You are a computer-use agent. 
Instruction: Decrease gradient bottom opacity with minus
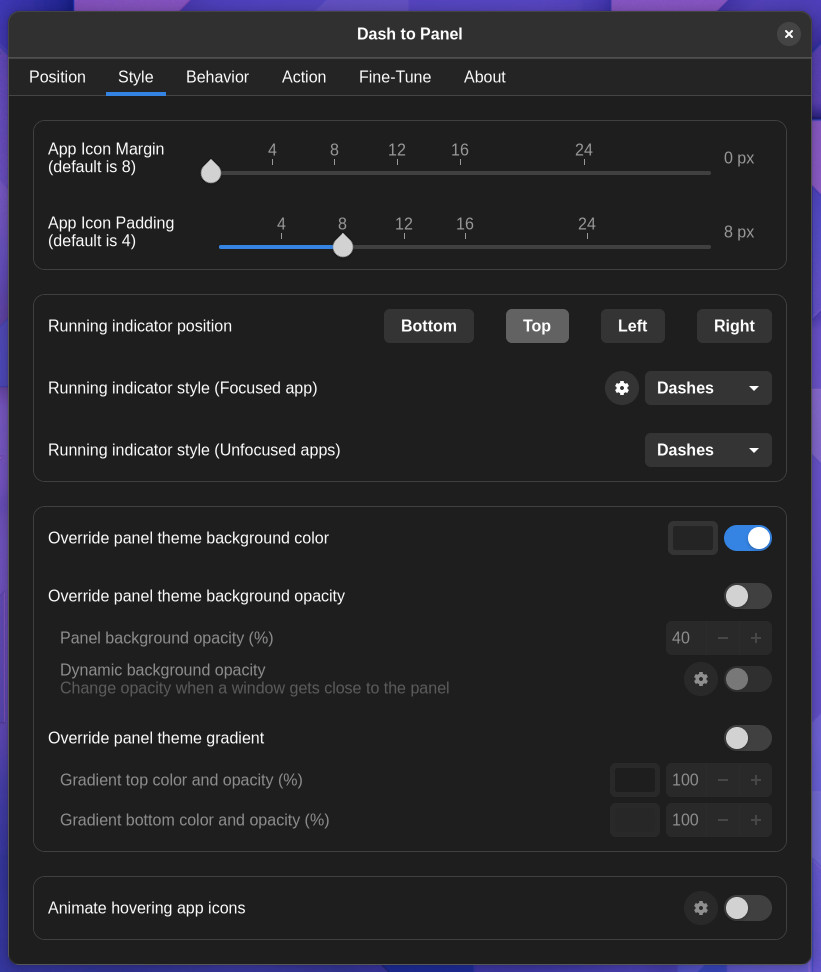click(723, 820)
